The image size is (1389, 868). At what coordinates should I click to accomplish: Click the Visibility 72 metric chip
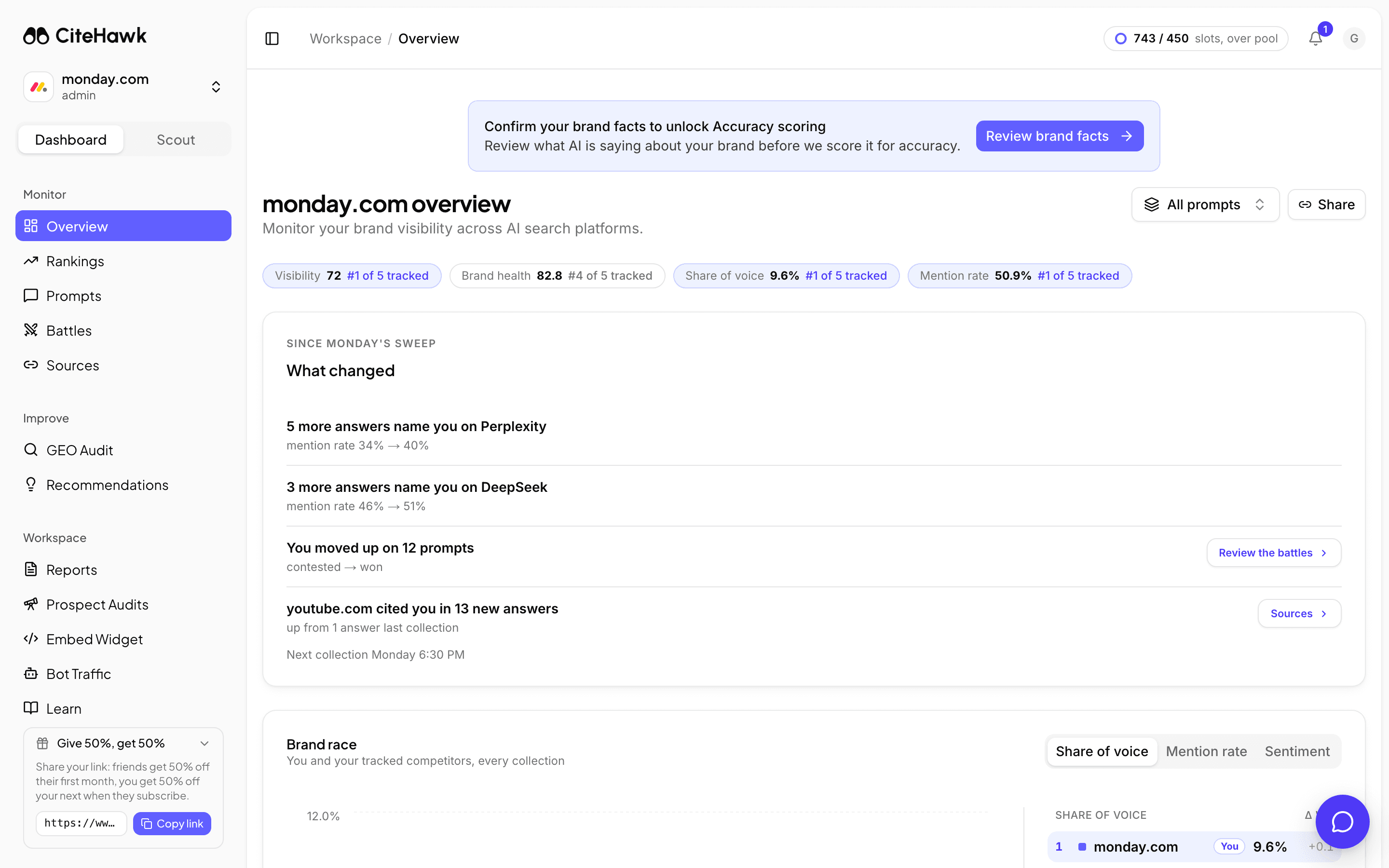(352, 275)
